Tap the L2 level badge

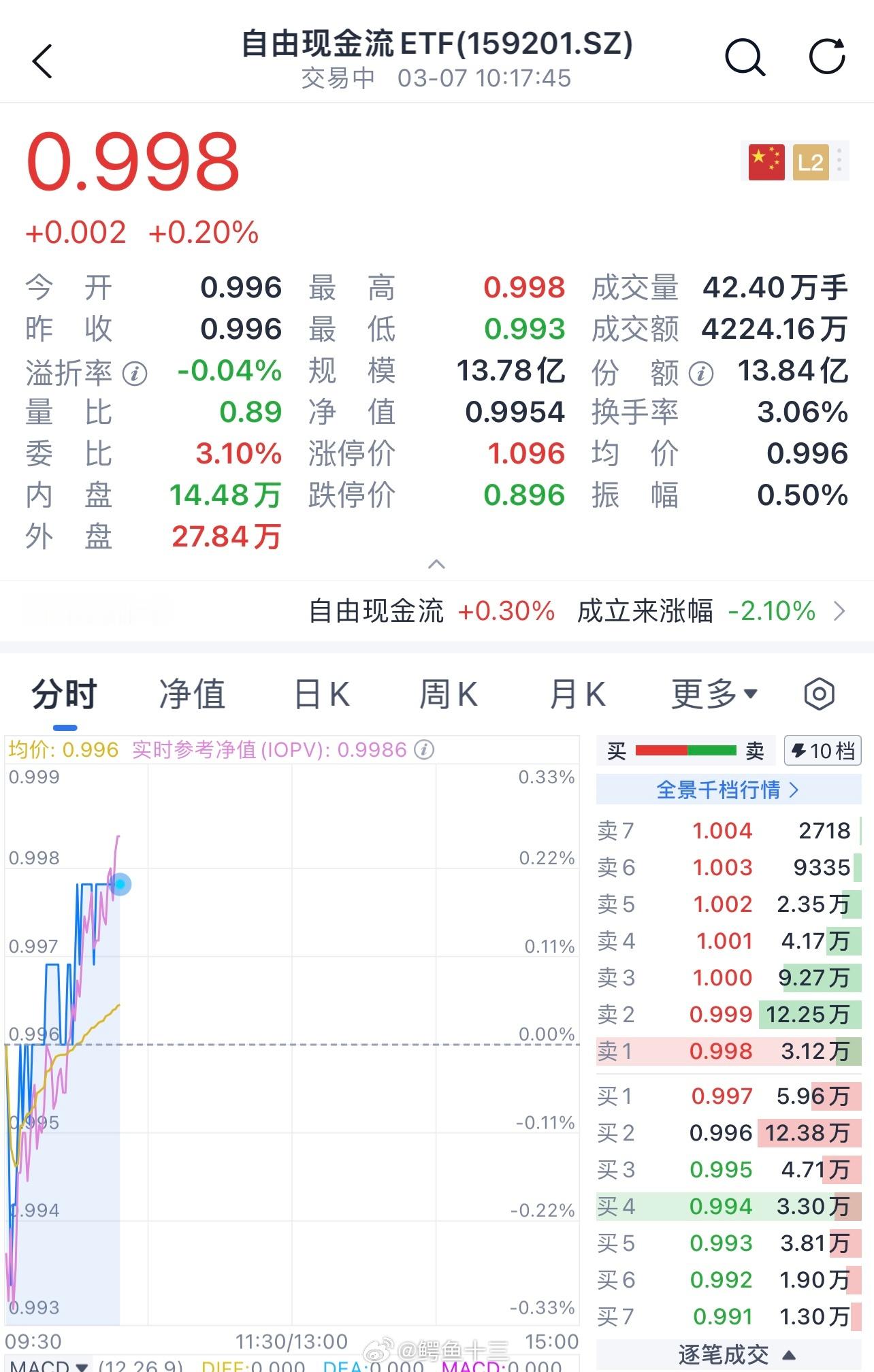[x=811, y=162]
